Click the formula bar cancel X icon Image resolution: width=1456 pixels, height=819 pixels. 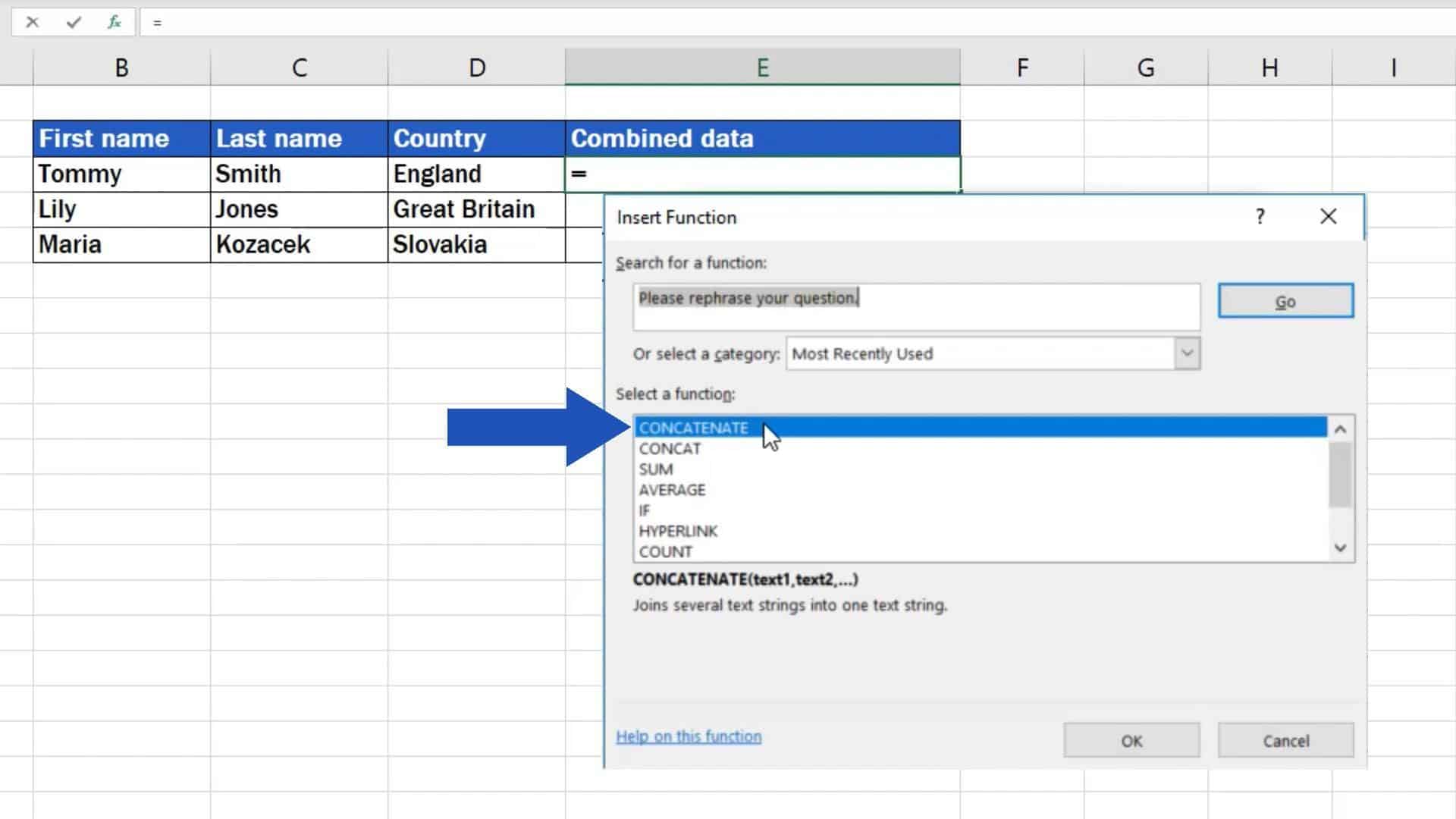click(x=32, y=22)
